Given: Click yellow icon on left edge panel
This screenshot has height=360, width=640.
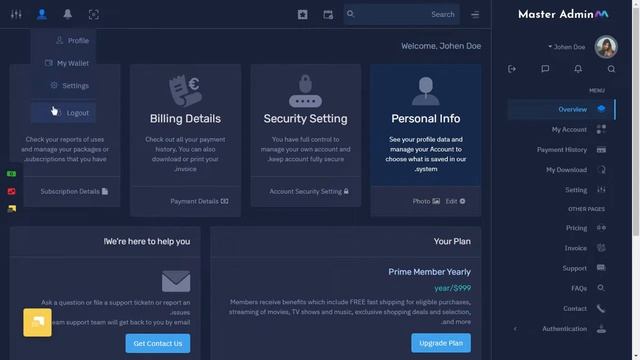Looking at the screenshot, I should click(11, 209).
